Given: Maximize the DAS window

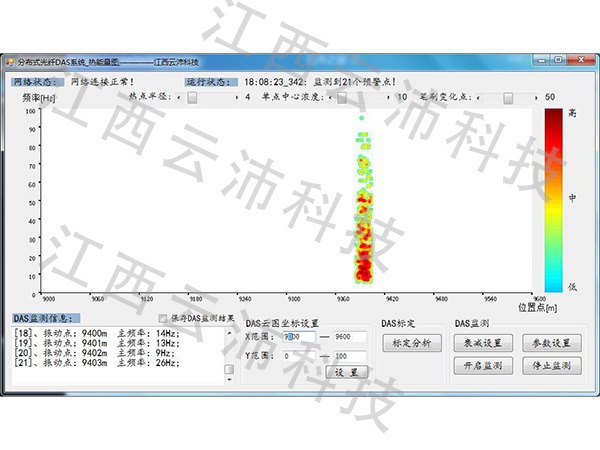Looking at the screenshot, I should [559, 60].
